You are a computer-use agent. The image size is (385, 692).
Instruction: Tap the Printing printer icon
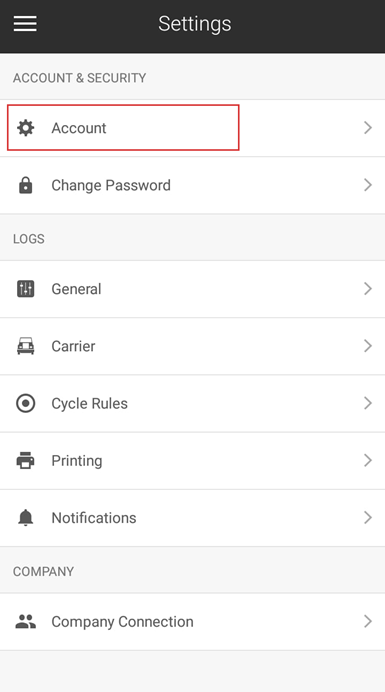[25, 460]
